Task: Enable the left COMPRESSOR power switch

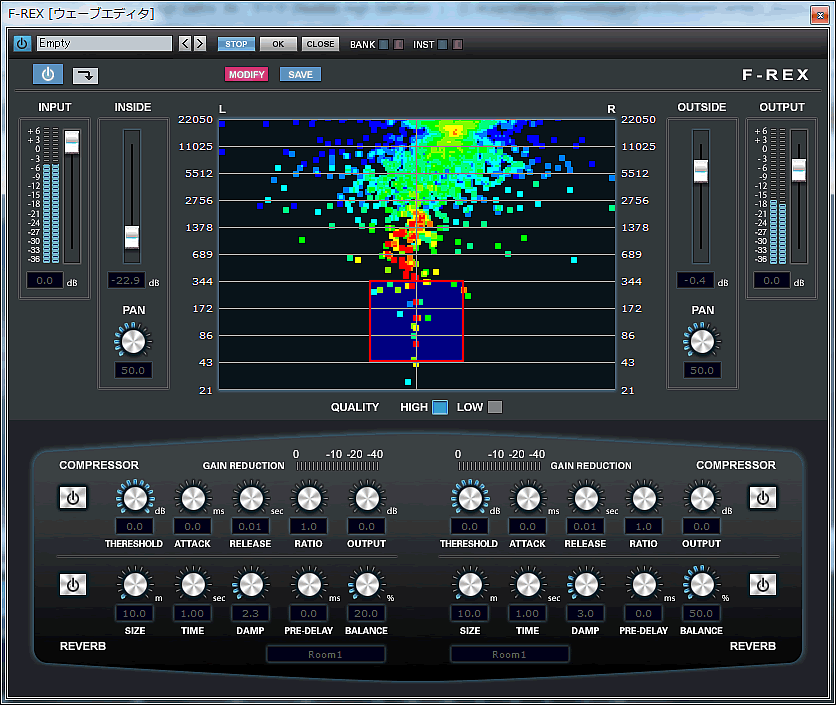Action: (x=72, y=497)
